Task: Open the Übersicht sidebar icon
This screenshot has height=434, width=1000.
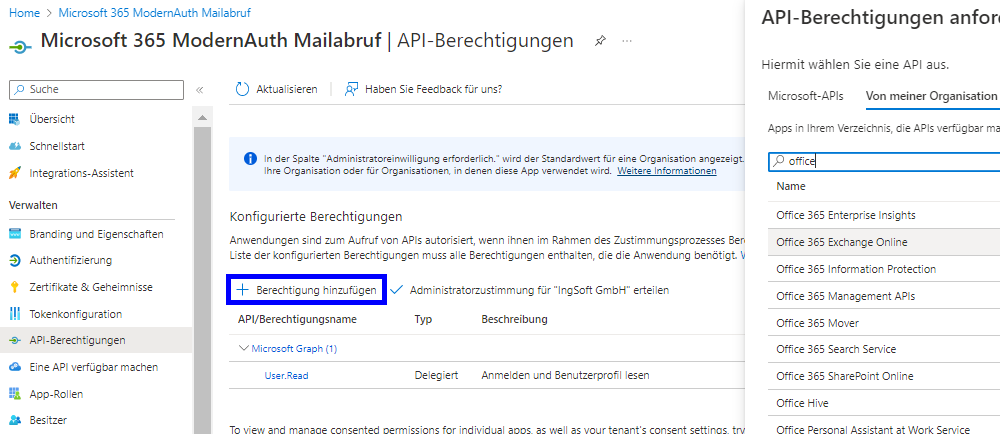Action: [15, 119]
